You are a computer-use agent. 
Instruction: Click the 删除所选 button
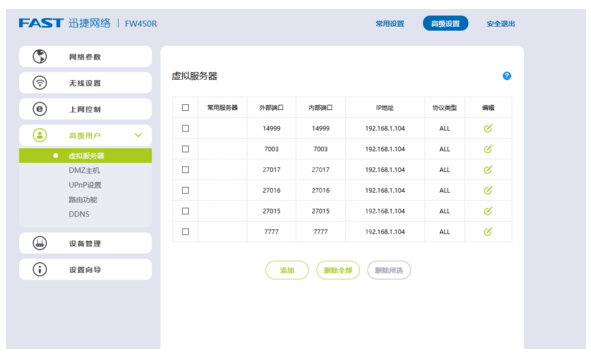point(389,270)
